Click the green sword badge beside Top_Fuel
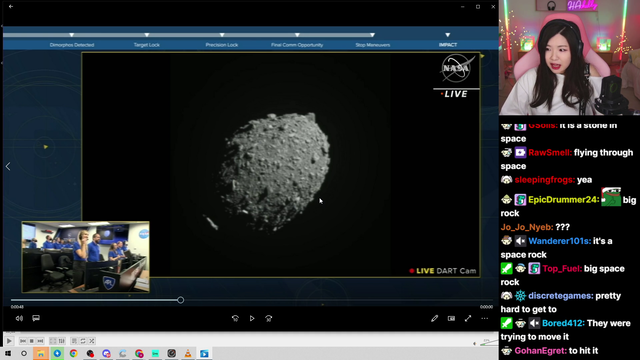640x360 pixels. click(x=507, y=269)
